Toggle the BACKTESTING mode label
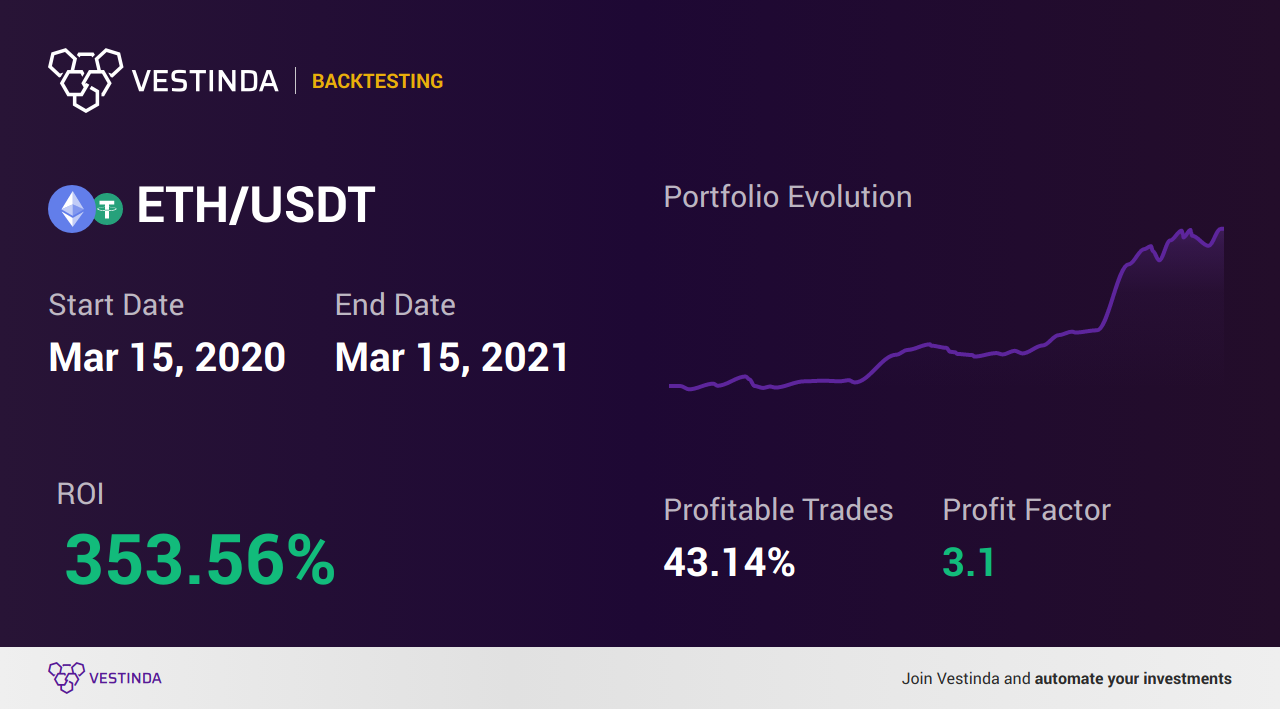The image size is (1280, 709). point(377,81)
